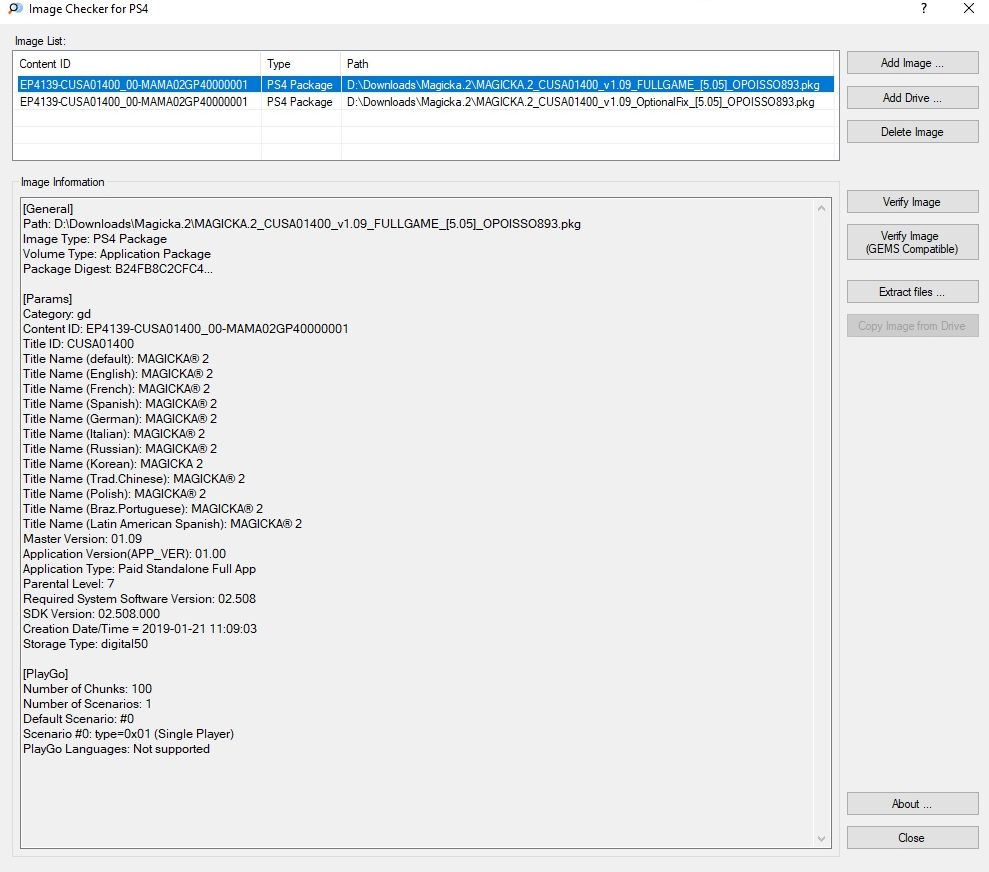
Task: Click 'Volume Type: Application Package' line
Action: (117, 253)
